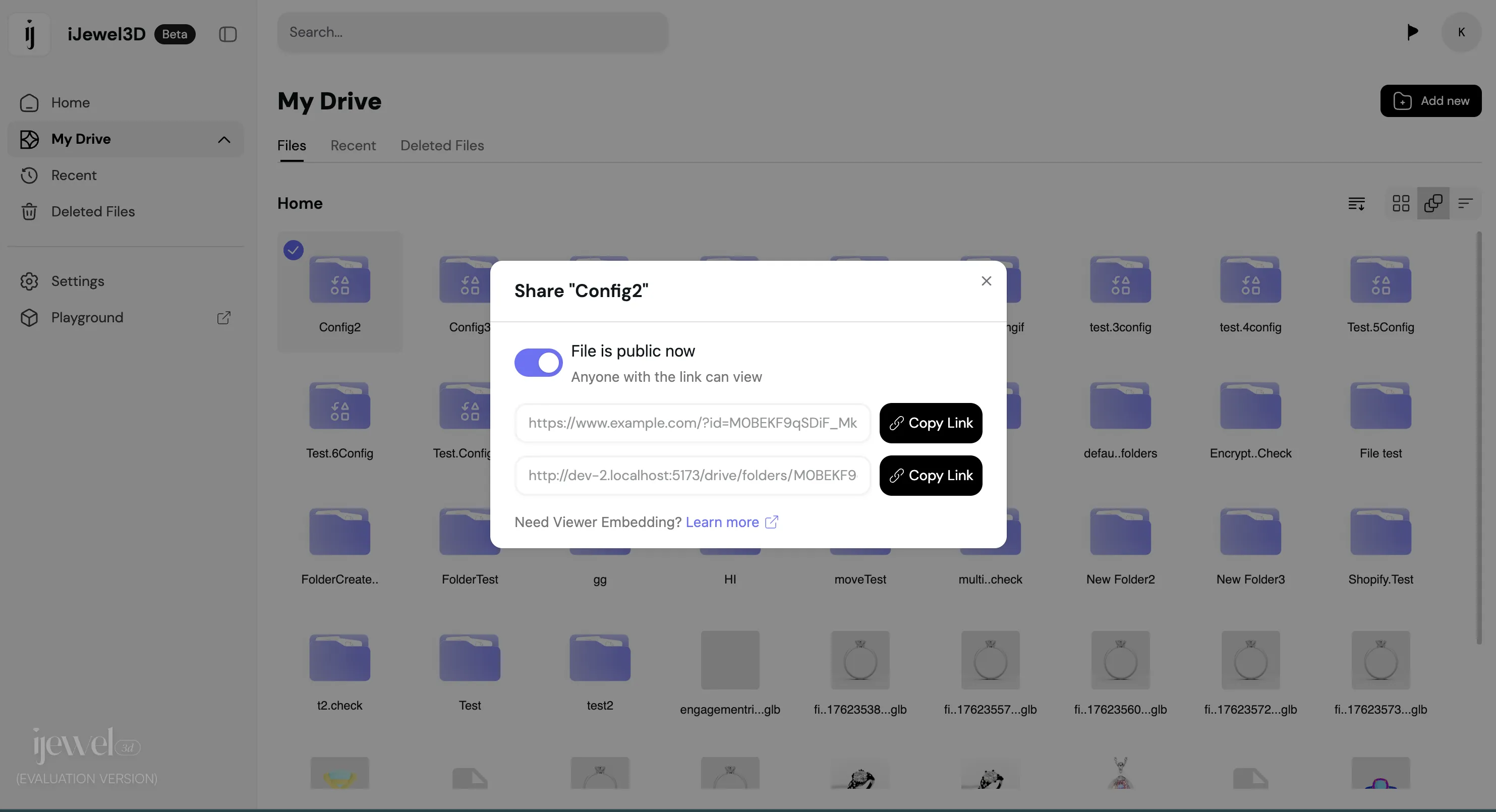The image size is (1496, 812).
Task: Turn off the public file toggle
Action: tap(538, 363)
